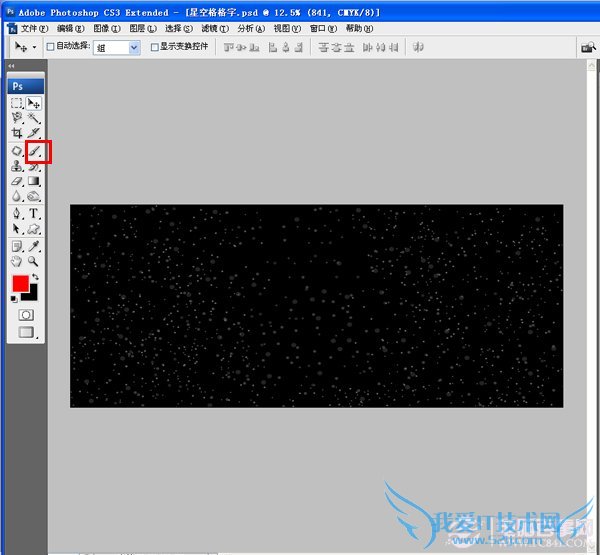600x555 pixels.
Task: Select the Magic Wand tool
Action: (34, 118)
